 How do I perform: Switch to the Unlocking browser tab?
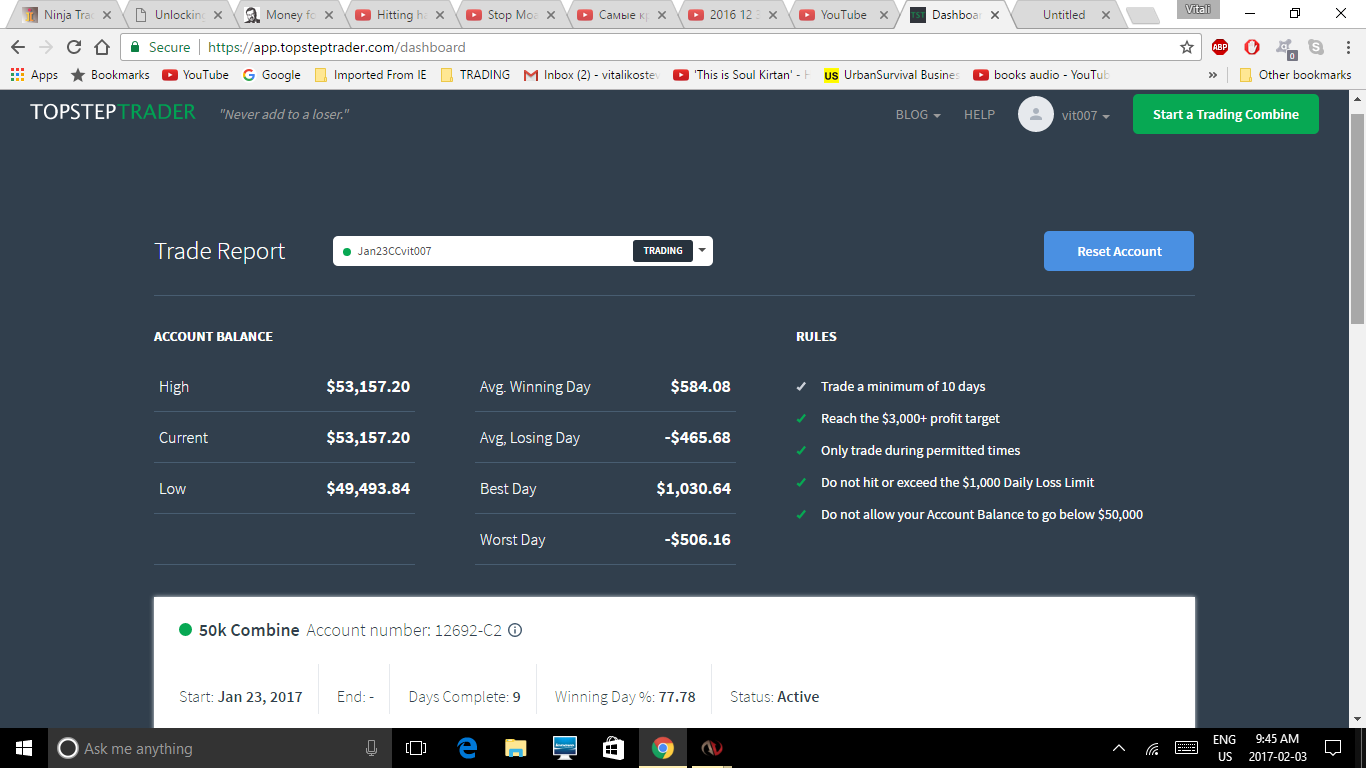[x=177, y=15]
